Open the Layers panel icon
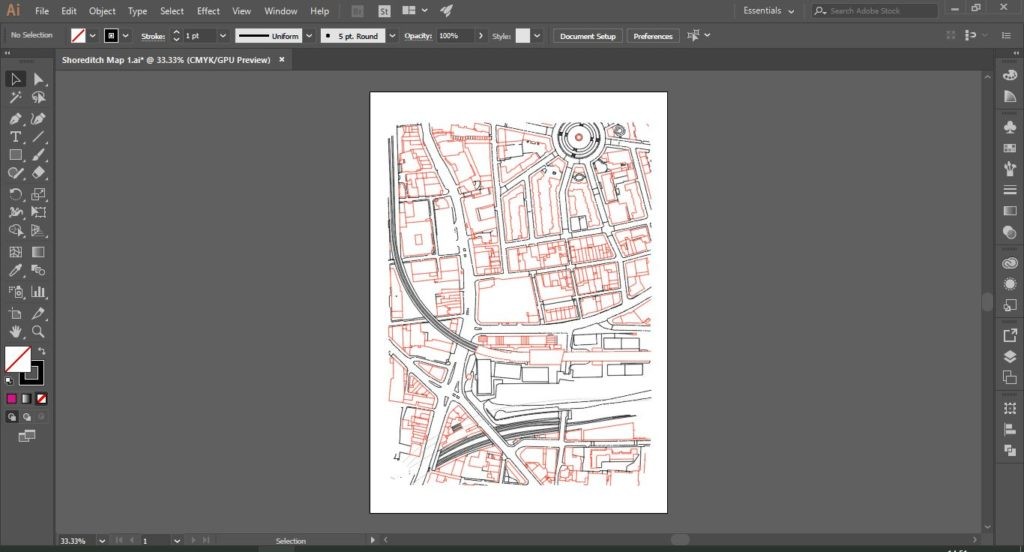Image resolution: width=1024 pixels, height=552 pixels. point(1010,356)
